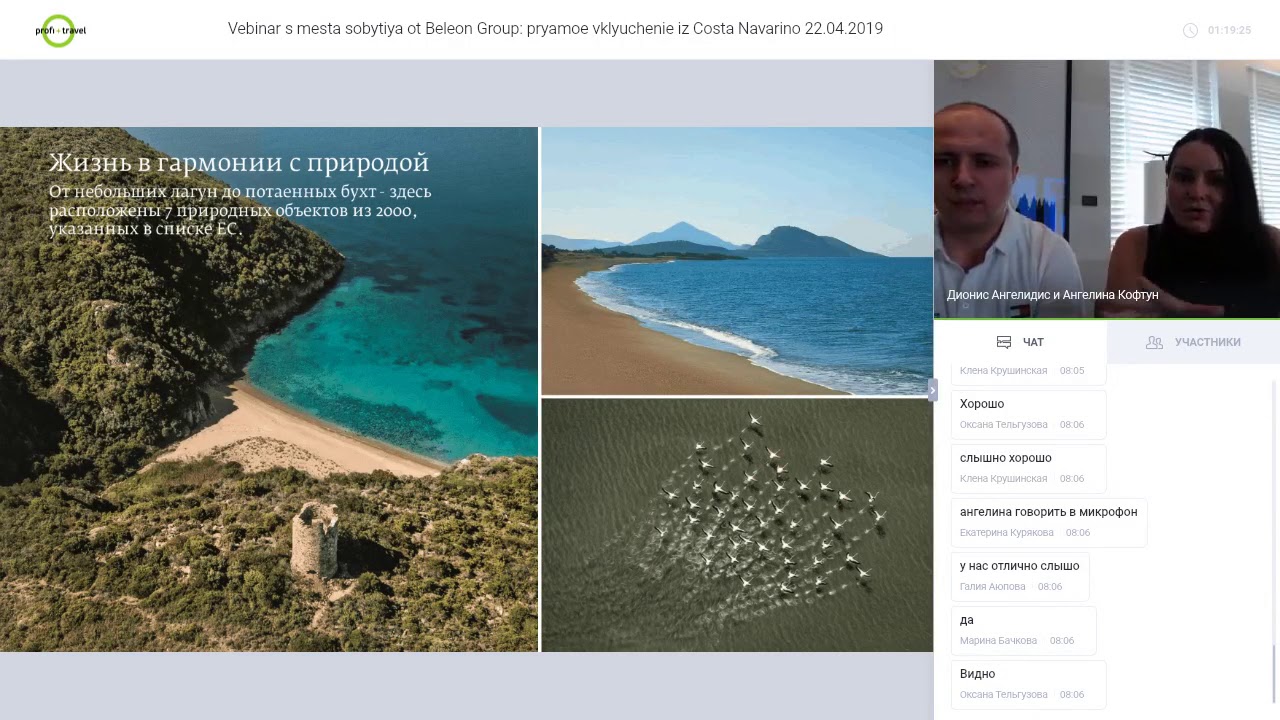Click the chat message 'слышно хорошо'

[1028, 467]
